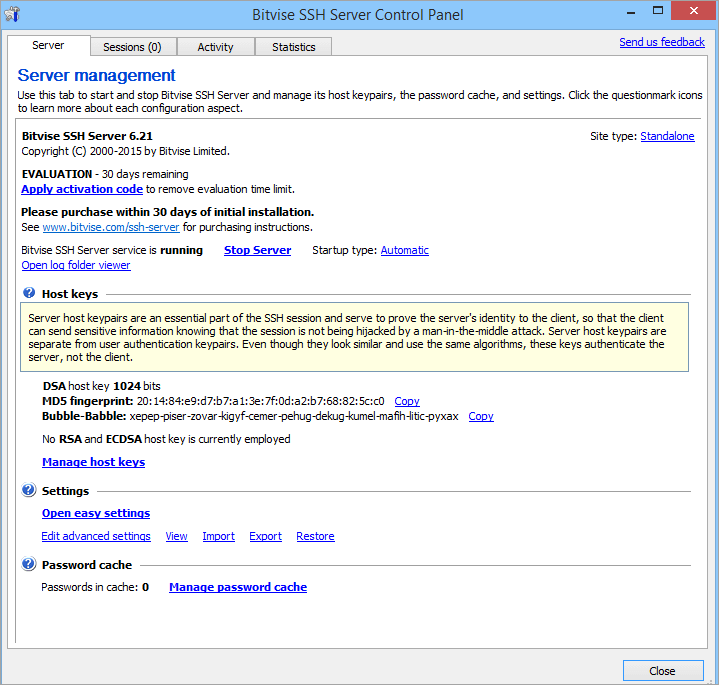This screenshot has height=685, width=719.
Task: Click the window title bar text
Action: pyautogui.click(x=358, y=15)
